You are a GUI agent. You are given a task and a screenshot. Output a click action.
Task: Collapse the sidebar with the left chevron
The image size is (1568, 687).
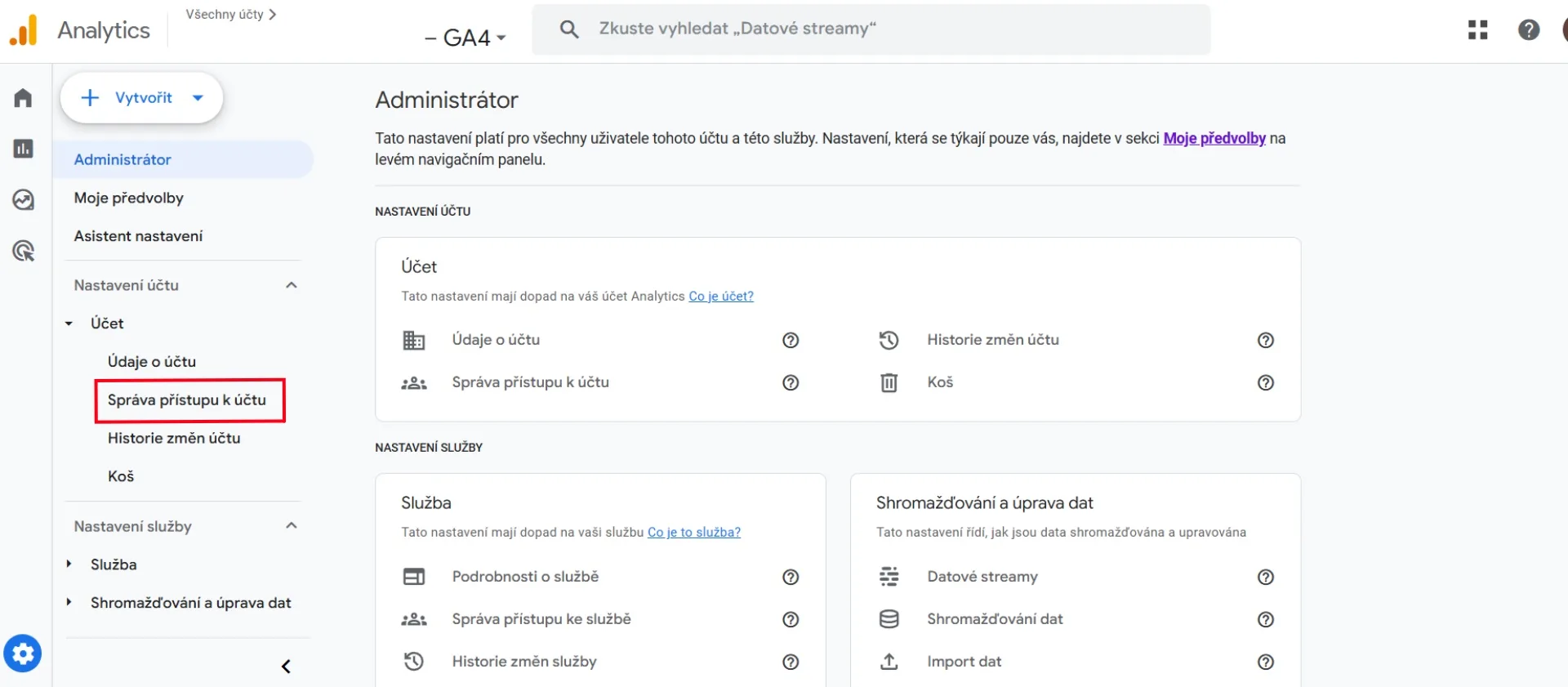[x=286, y=667]
